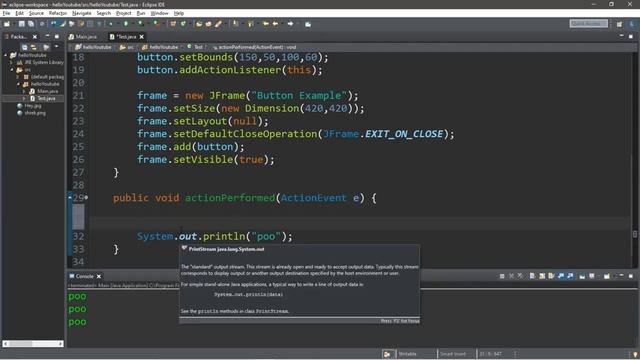Click the New Java Class icon

tap(183, 24)
